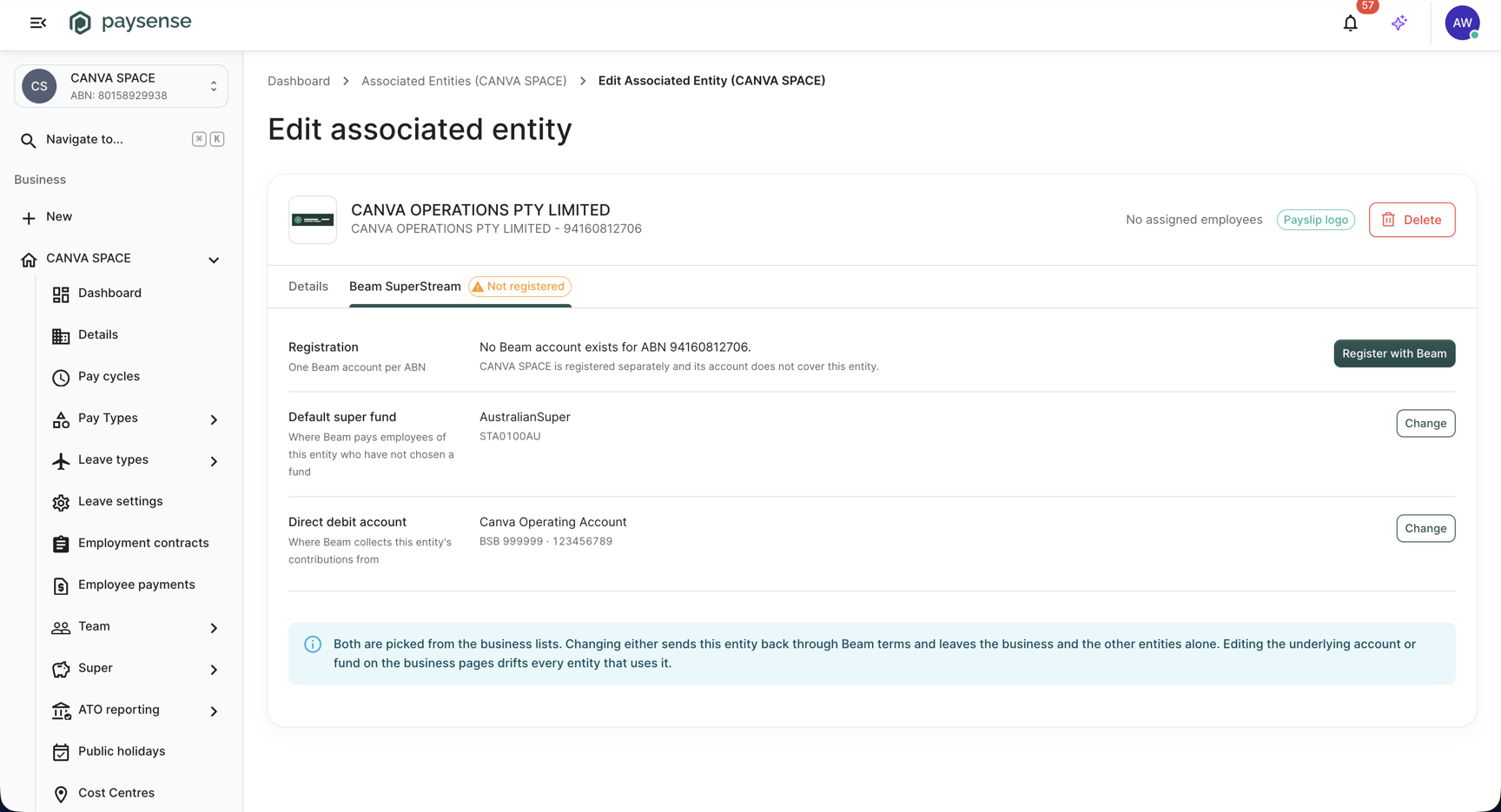Click the Leave types airplane icon
1501x812 pixels.
point(61,461)
